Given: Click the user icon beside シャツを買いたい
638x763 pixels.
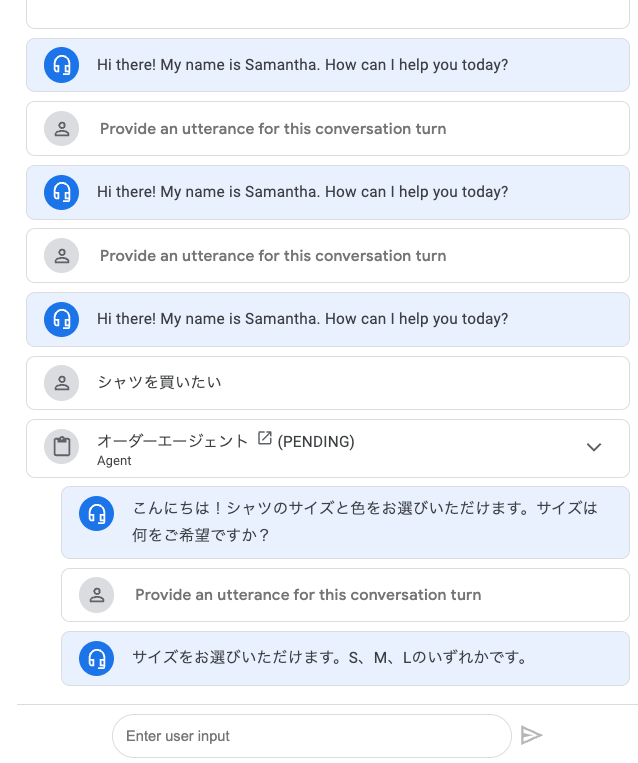Looking at the screenshot, I should click(61, 383).
